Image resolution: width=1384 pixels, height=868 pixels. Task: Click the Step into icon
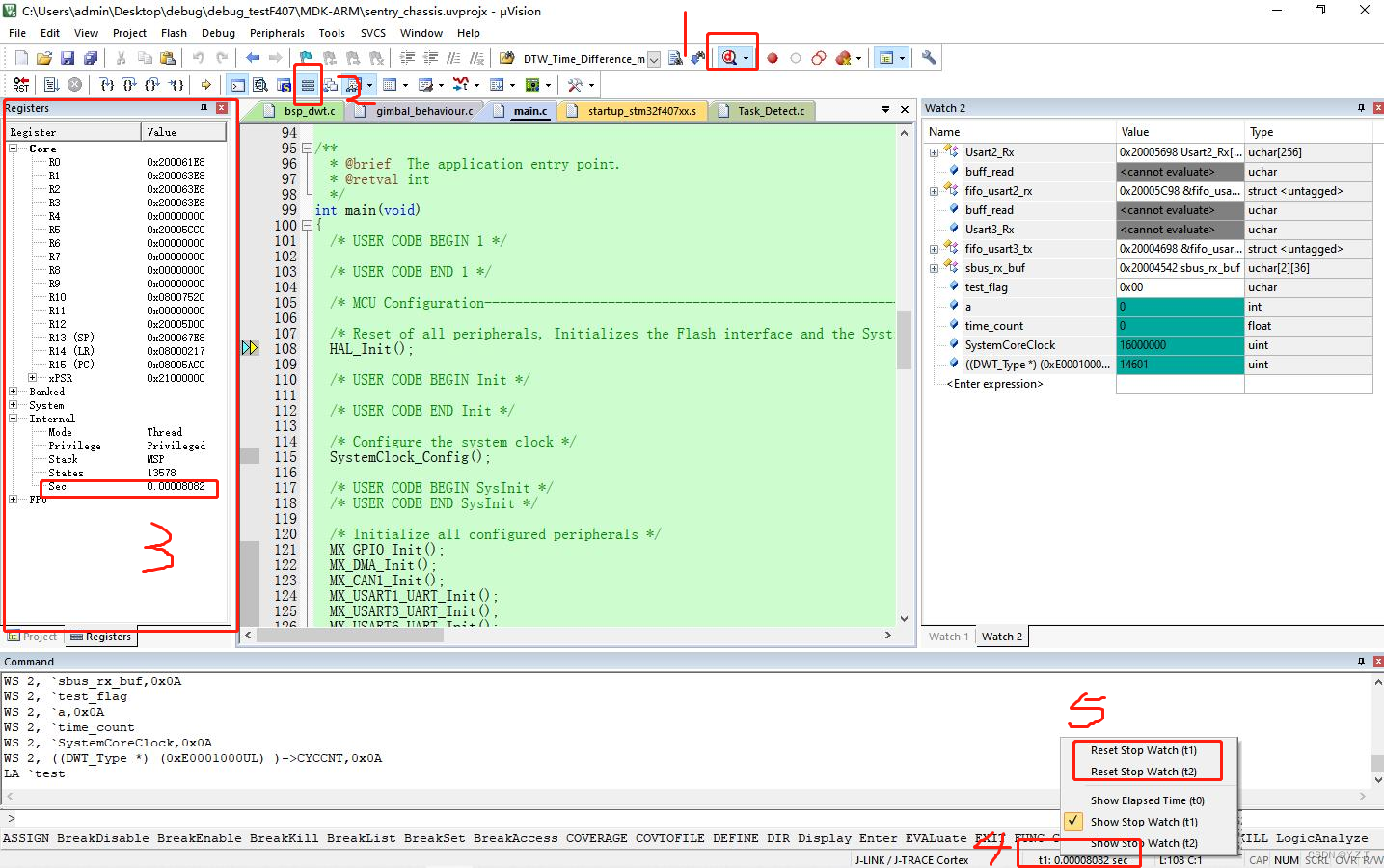click(107, 85)
